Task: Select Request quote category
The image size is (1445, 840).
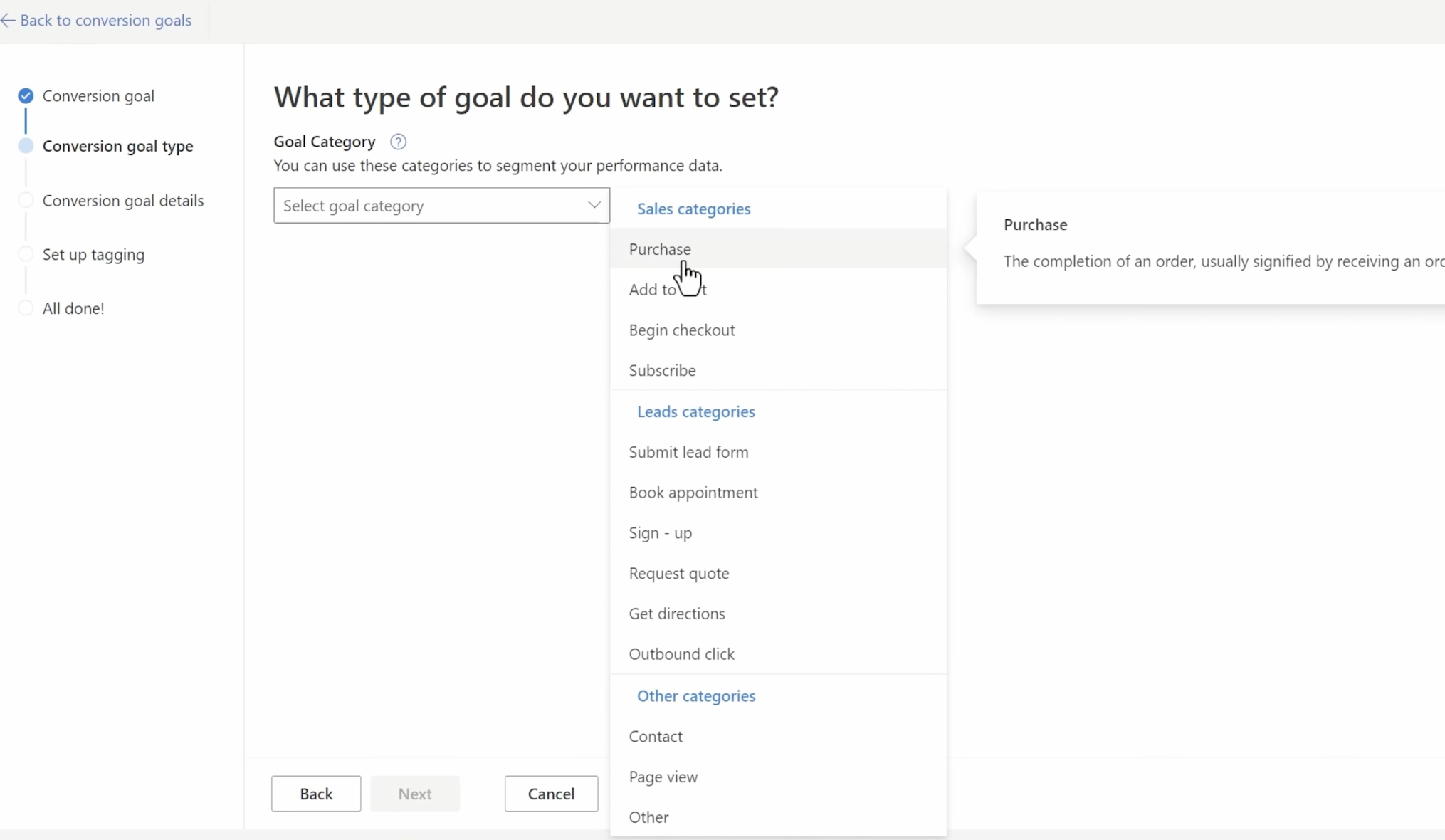Action: (778, 573)
